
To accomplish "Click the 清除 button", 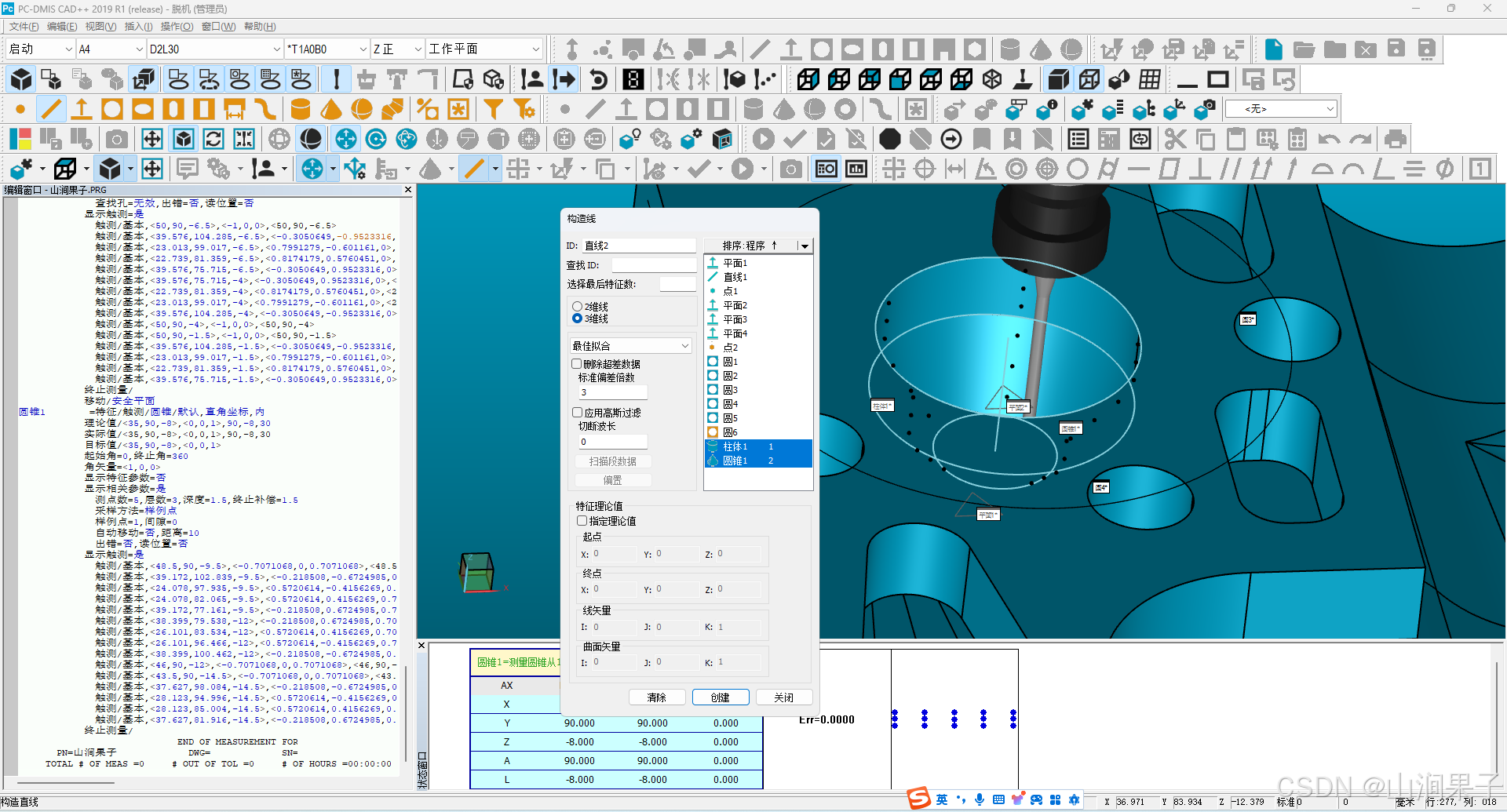I will coord(657,697).
